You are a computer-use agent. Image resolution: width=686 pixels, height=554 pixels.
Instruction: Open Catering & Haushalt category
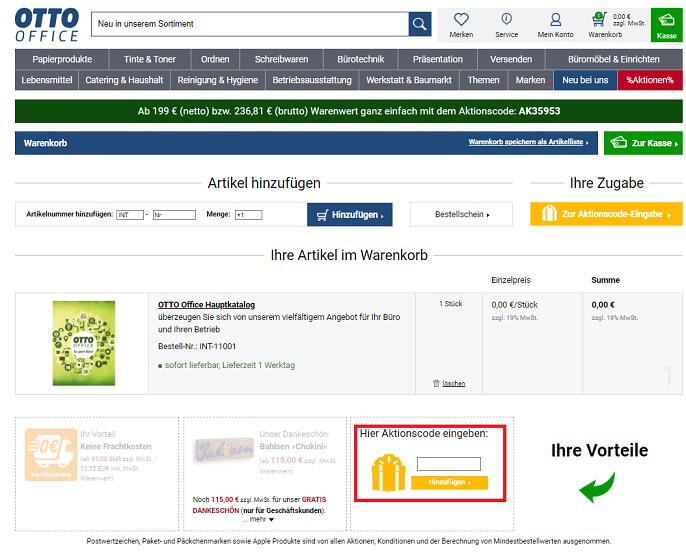pyautogui.click(x=124, y=80)
